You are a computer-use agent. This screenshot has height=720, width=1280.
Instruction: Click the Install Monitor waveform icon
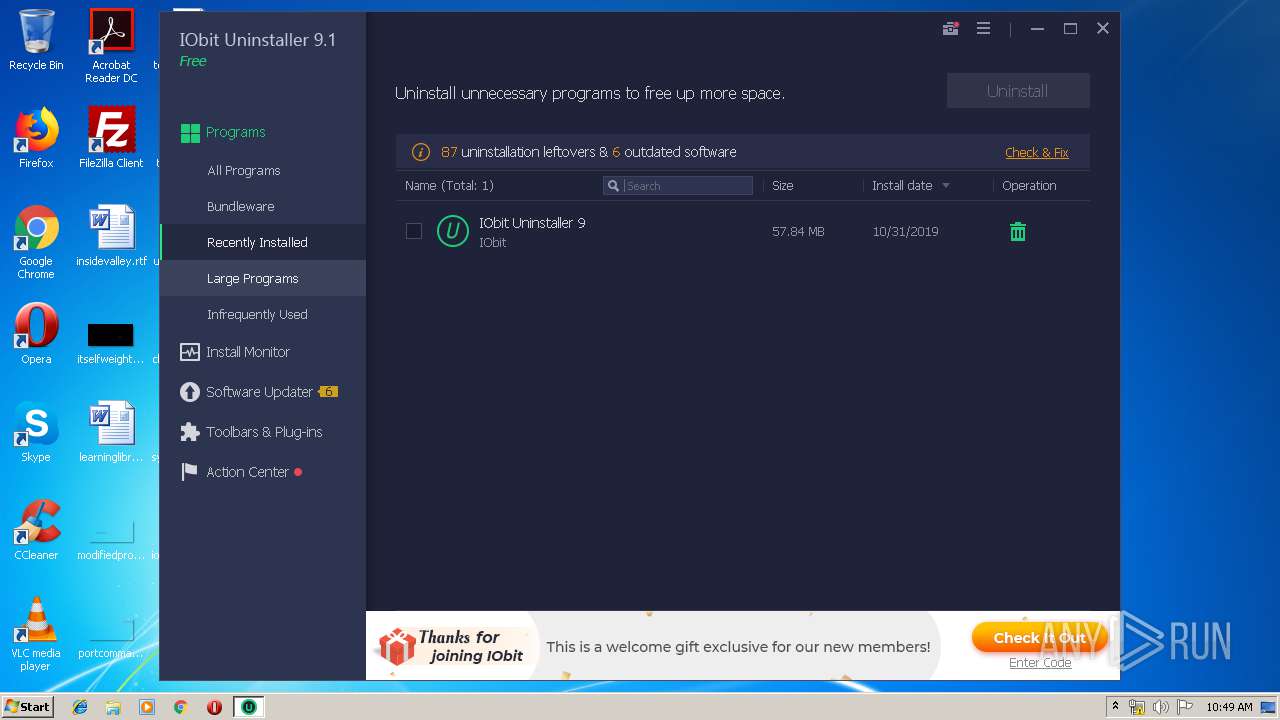point(190,352)
